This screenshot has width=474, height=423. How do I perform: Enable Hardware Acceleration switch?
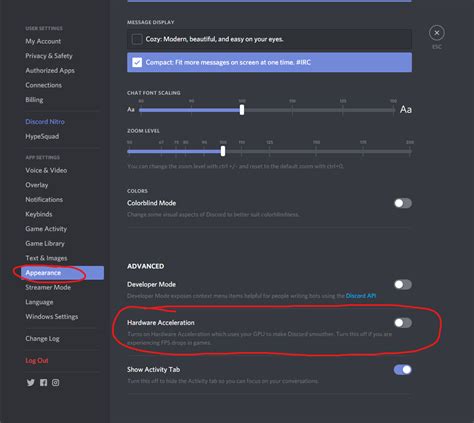pyautogui.click(x=403, y=323)
